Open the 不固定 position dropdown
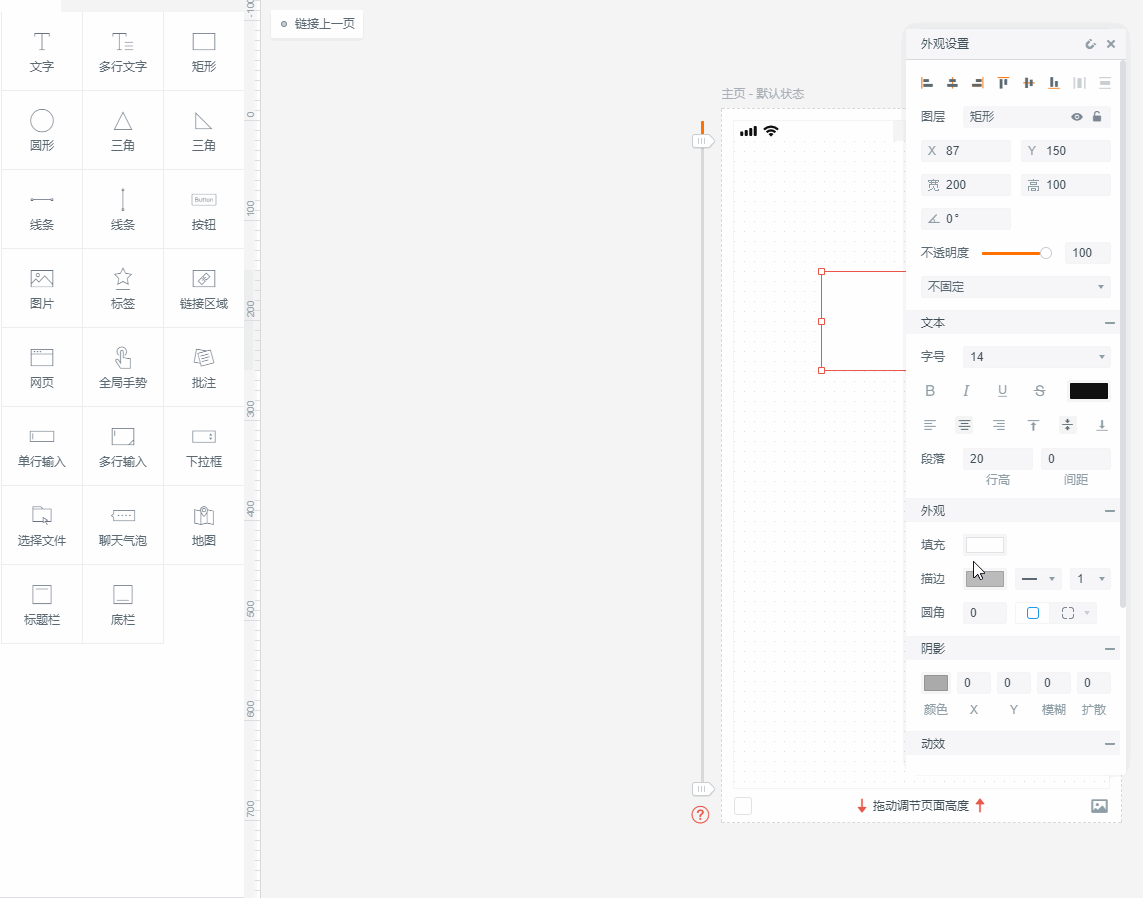This screenshot has width=1143, height=898. tap(1015, 287)
